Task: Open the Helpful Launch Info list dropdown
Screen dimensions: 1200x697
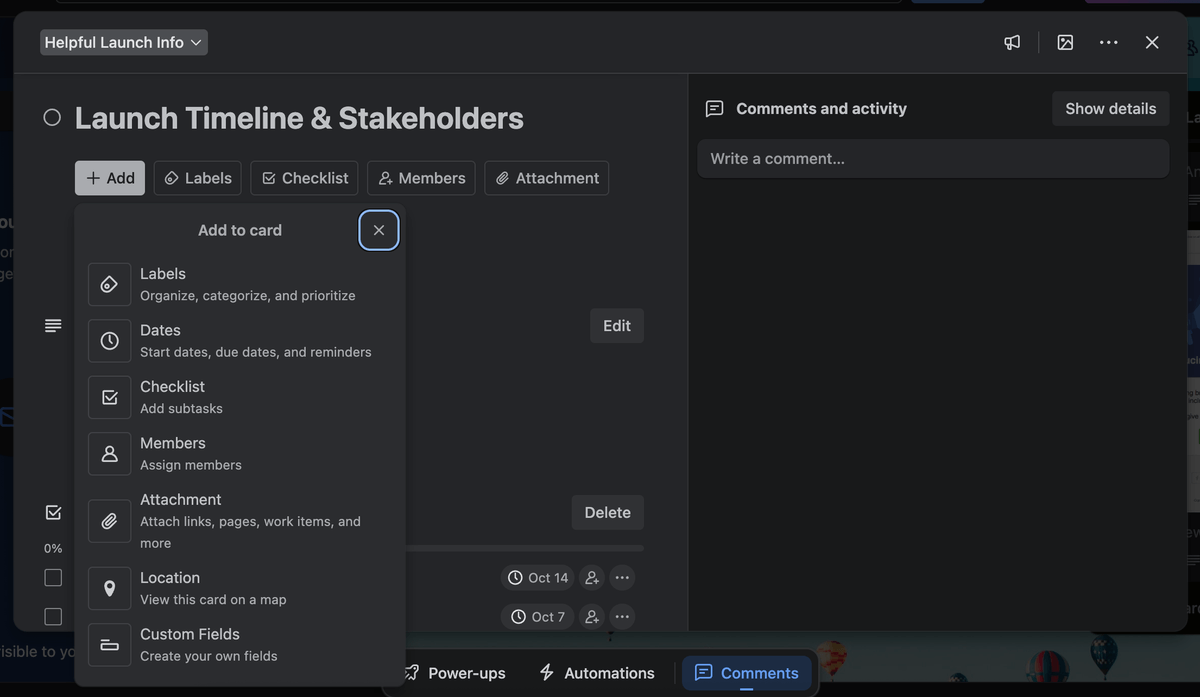Action: (x=123, y=42)
